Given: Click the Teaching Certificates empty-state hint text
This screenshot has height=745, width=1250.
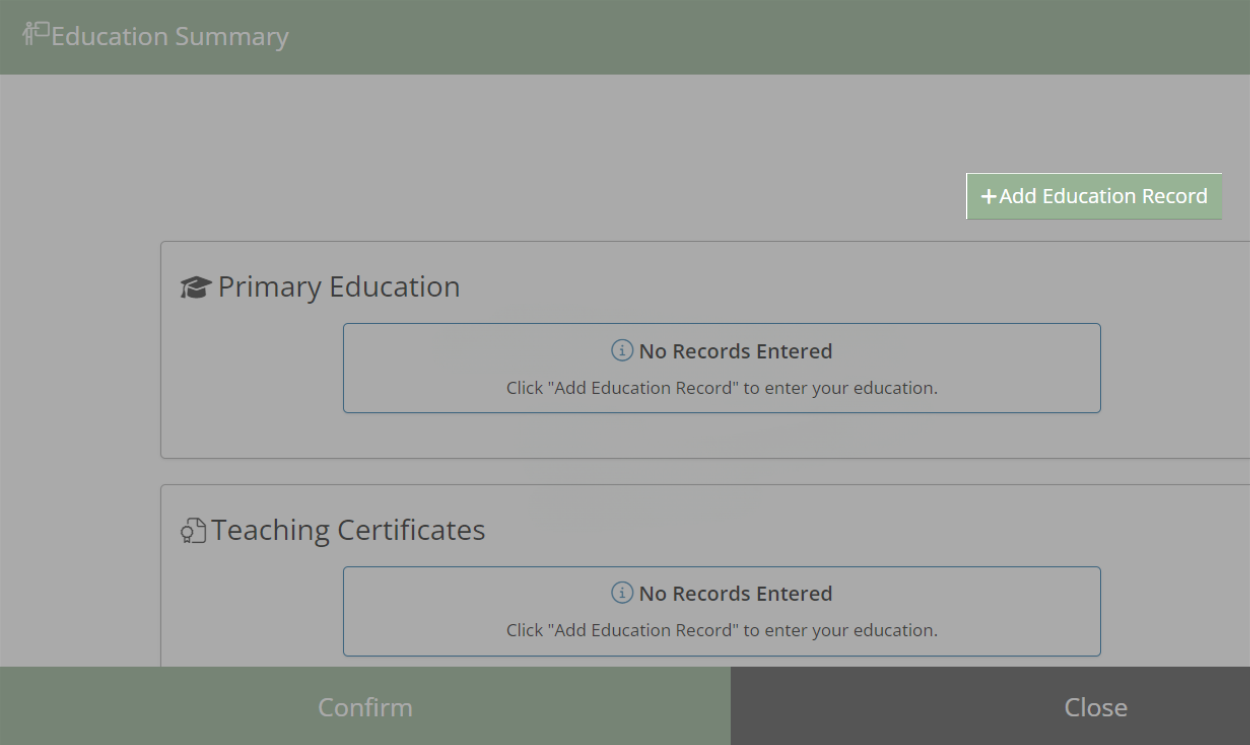Looking at the screenshot, I should click(722, 630).
